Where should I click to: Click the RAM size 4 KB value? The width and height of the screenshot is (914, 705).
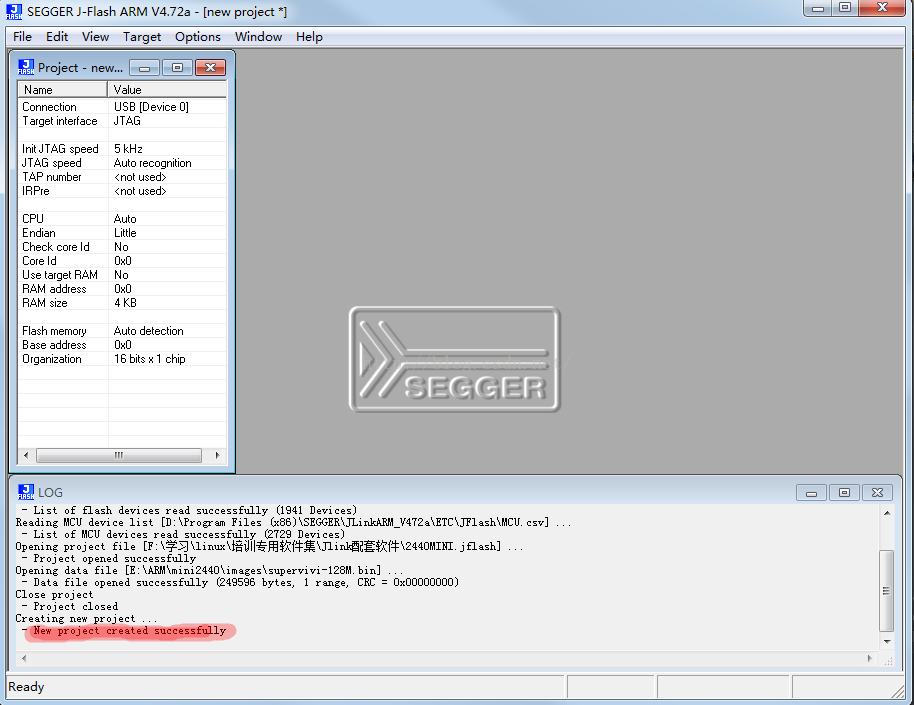(125, 303)
